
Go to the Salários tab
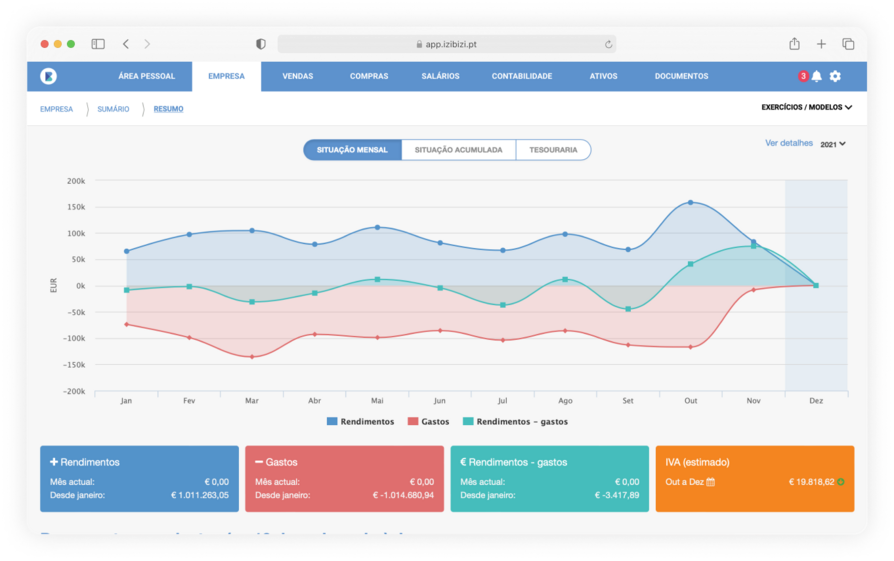[440, 76]
